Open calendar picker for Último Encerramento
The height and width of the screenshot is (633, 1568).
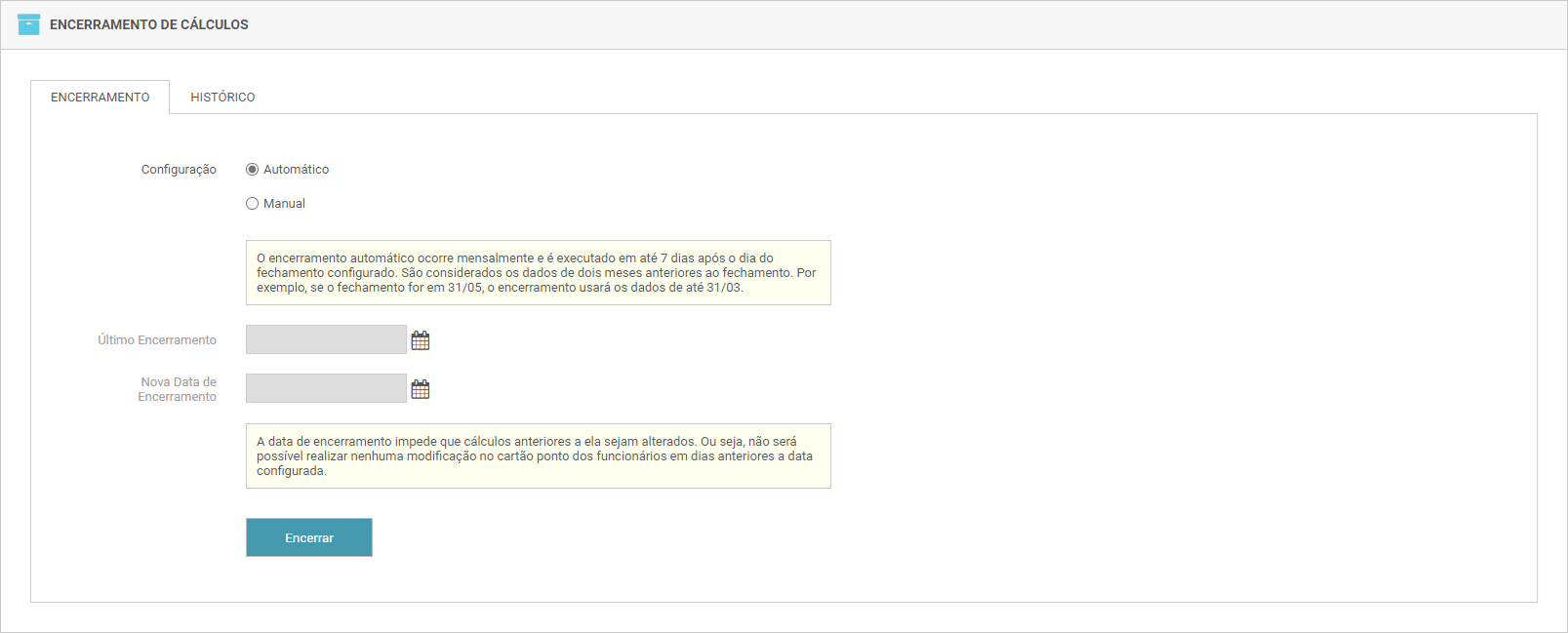pyautogui.click(x=421, y=340)
